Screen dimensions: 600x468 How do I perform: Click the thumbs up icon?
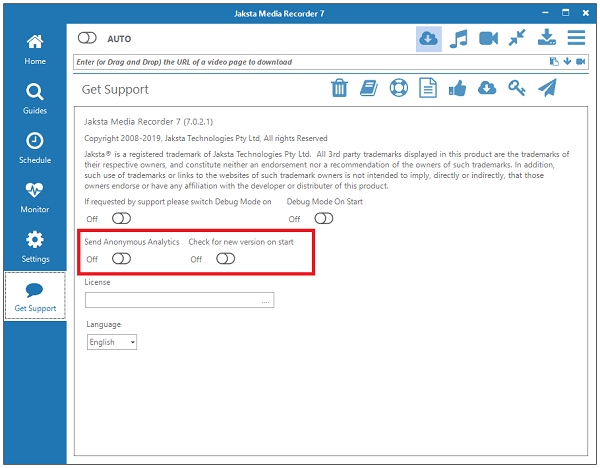[457, 88]
